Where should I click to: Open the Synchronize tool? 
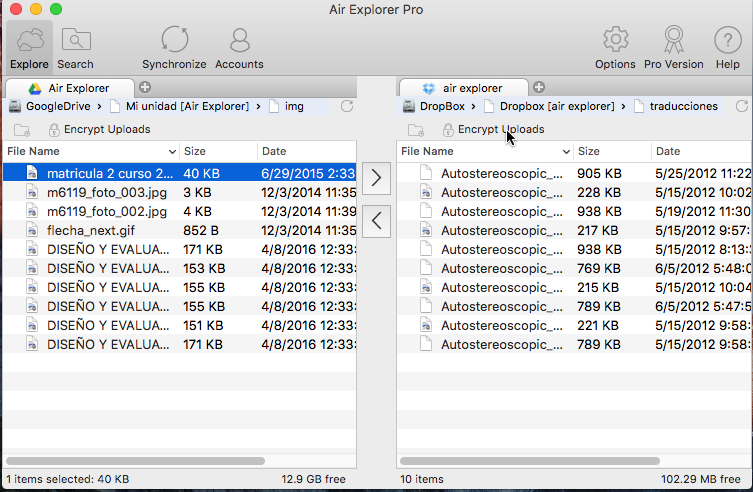pyautogui.click(x=174, y=48)
